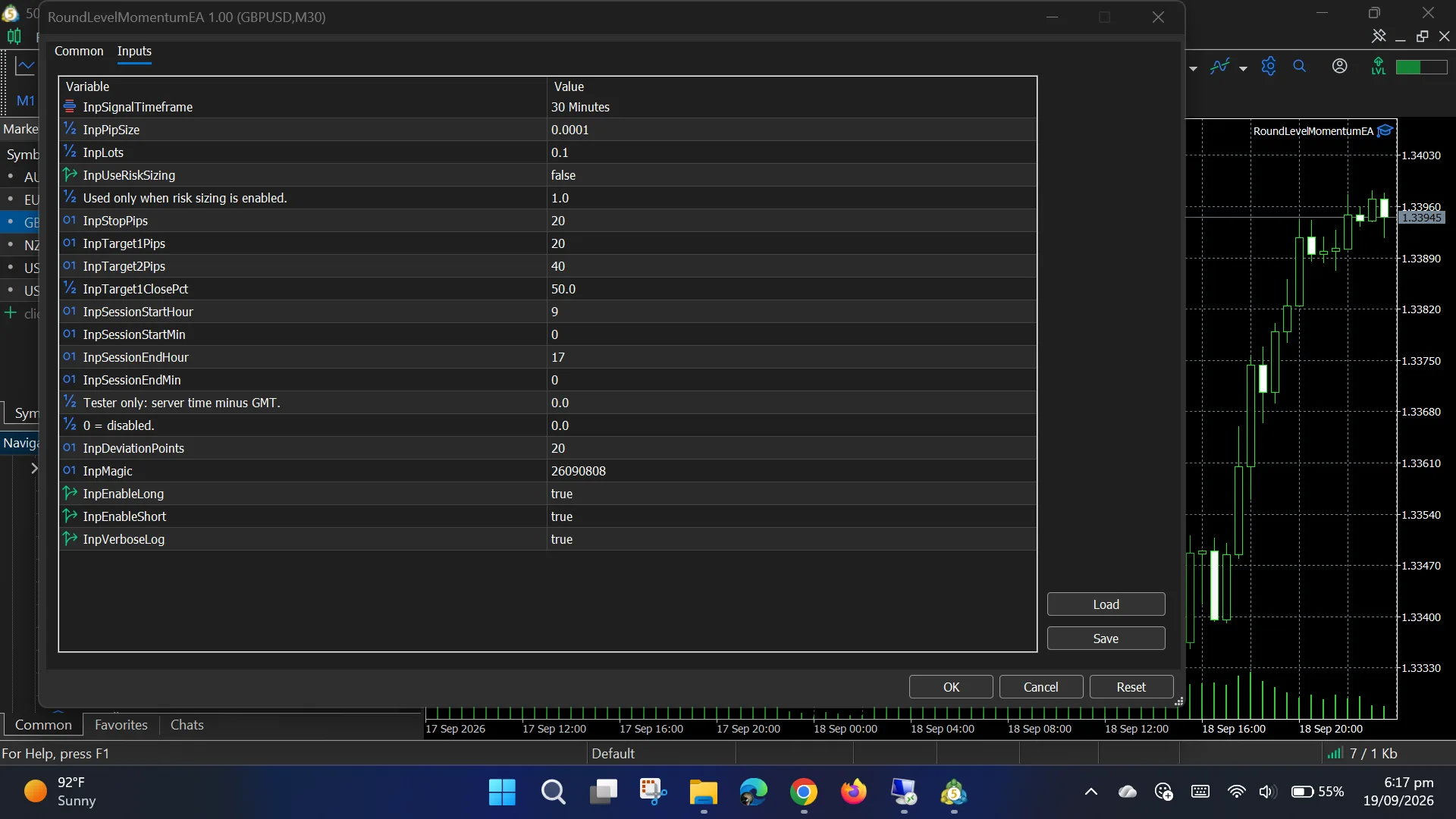The image size is (1456, 819).
Task: Open dropdown arrow right of indicators icon
Action: point(1243,68)
